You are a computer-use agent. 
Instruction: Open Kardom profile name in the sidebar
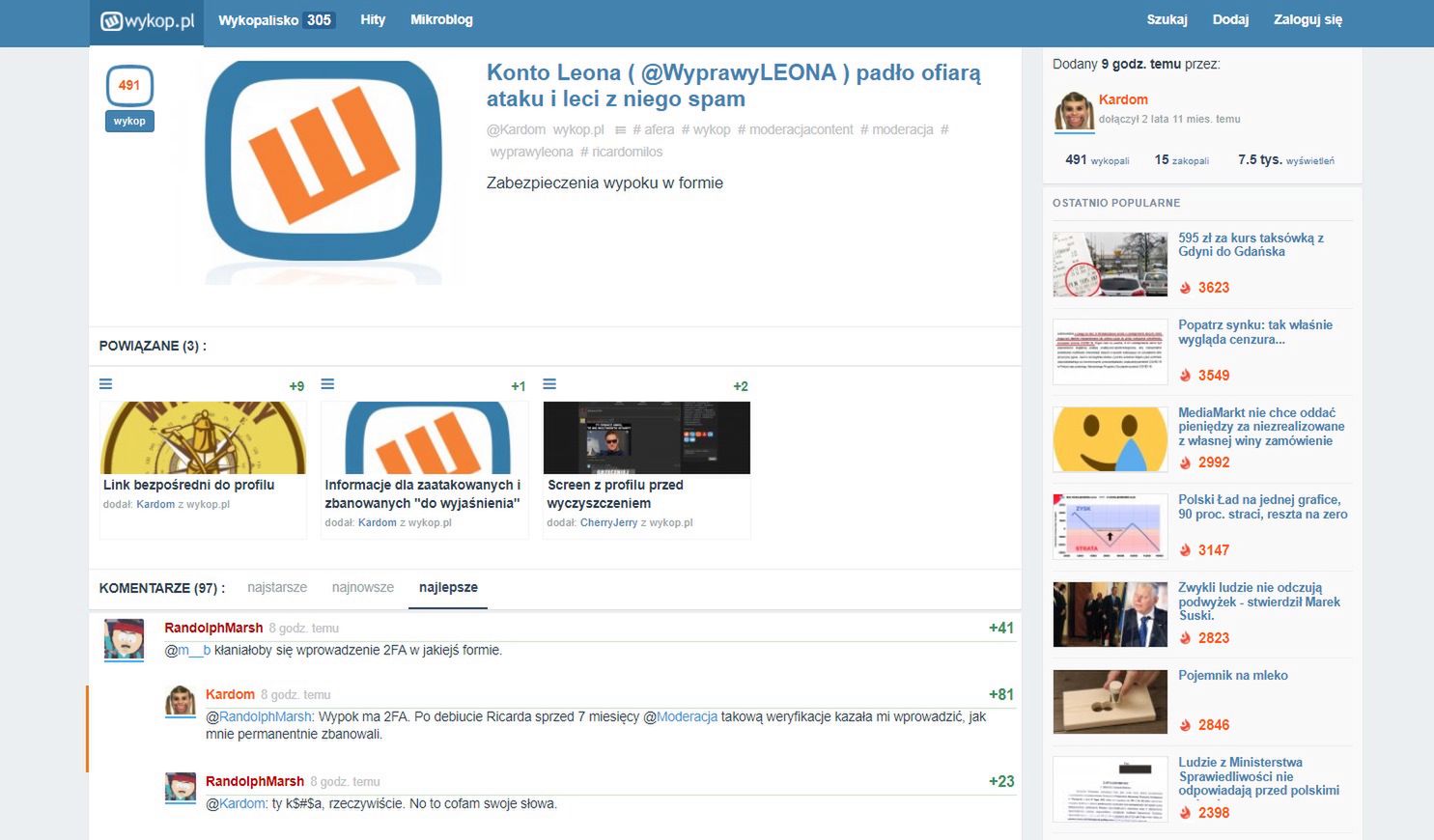pyautogui.click(x=1123, y=99)
